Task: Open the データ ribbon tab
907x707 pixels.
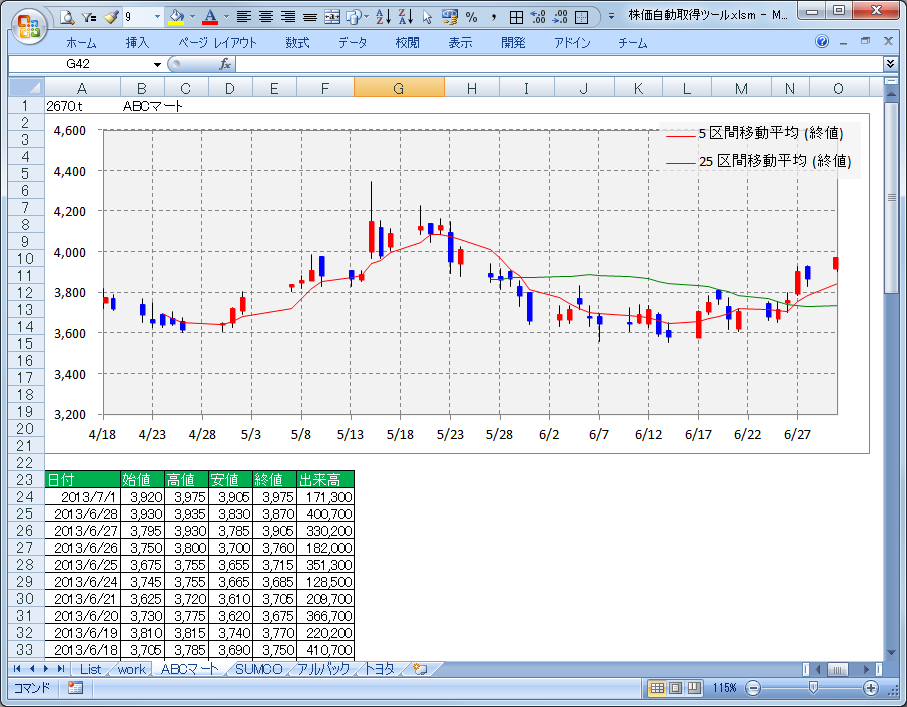Action: tap(353, 43)
